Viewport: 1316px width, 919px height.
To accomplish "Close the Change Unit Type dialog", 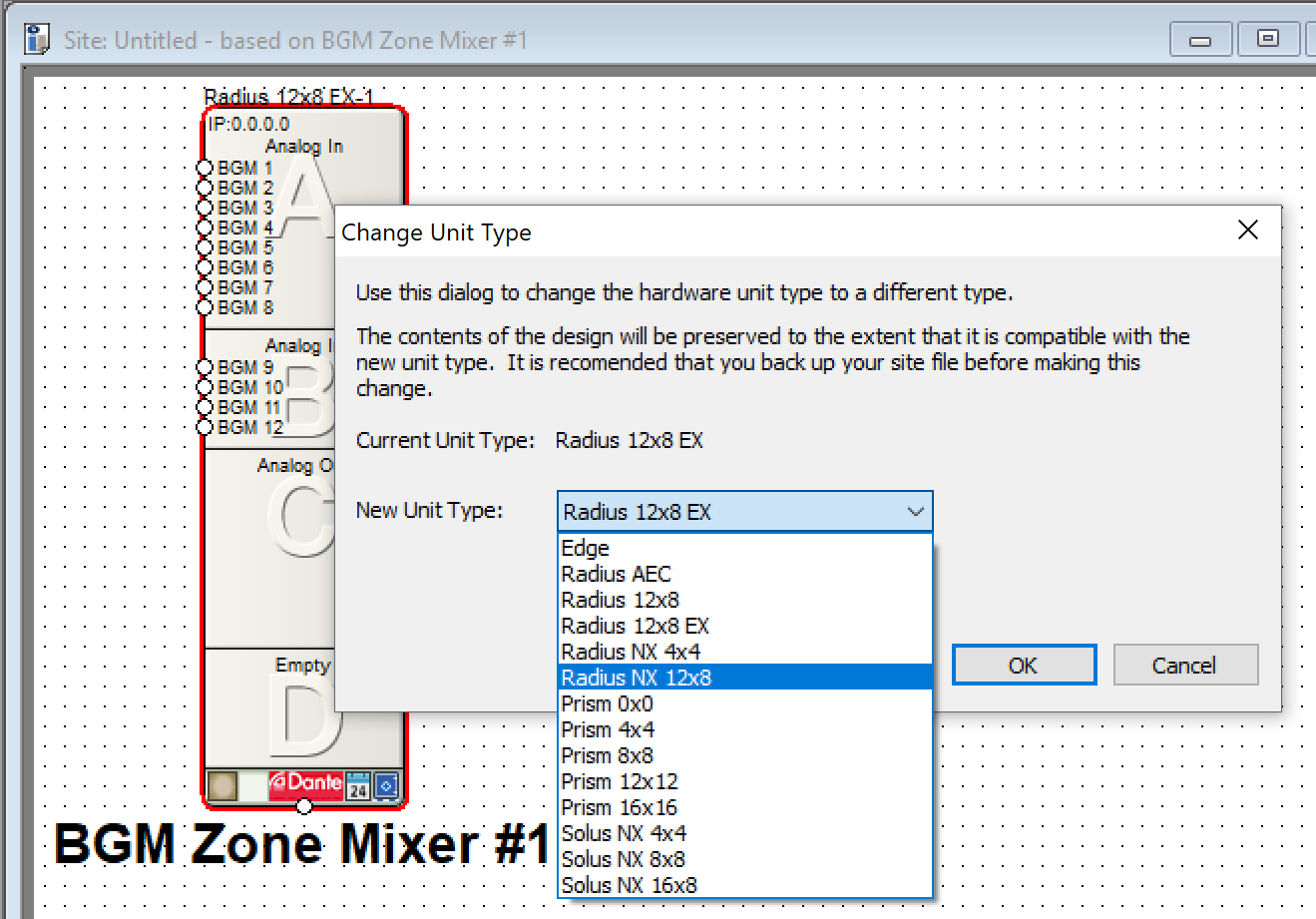I will [x=1247, y=230].
